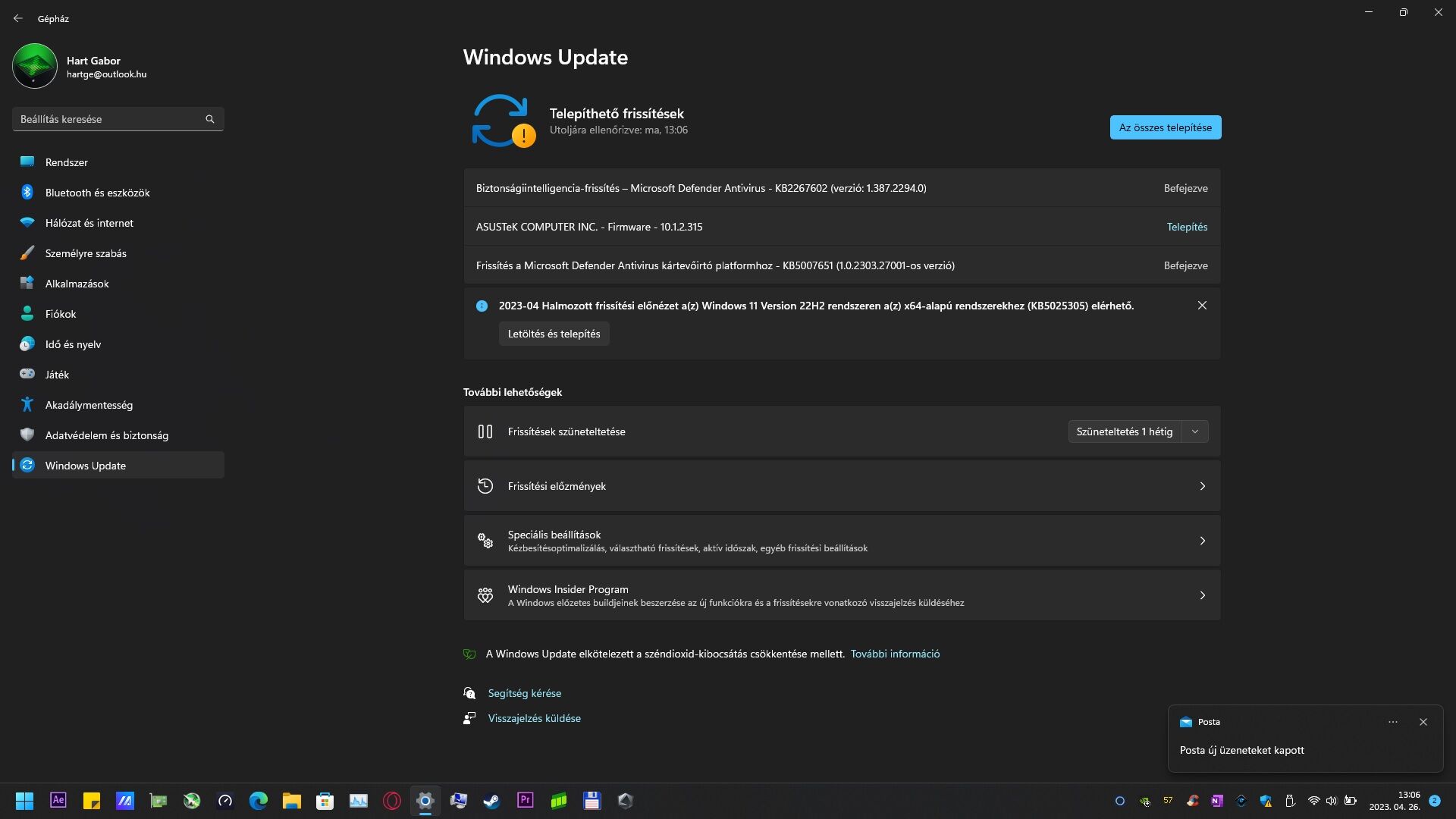This screenshot has width=1456, height=819.
Task: Click the green leaf carbon icon
Action: click(x=469, y=654)
